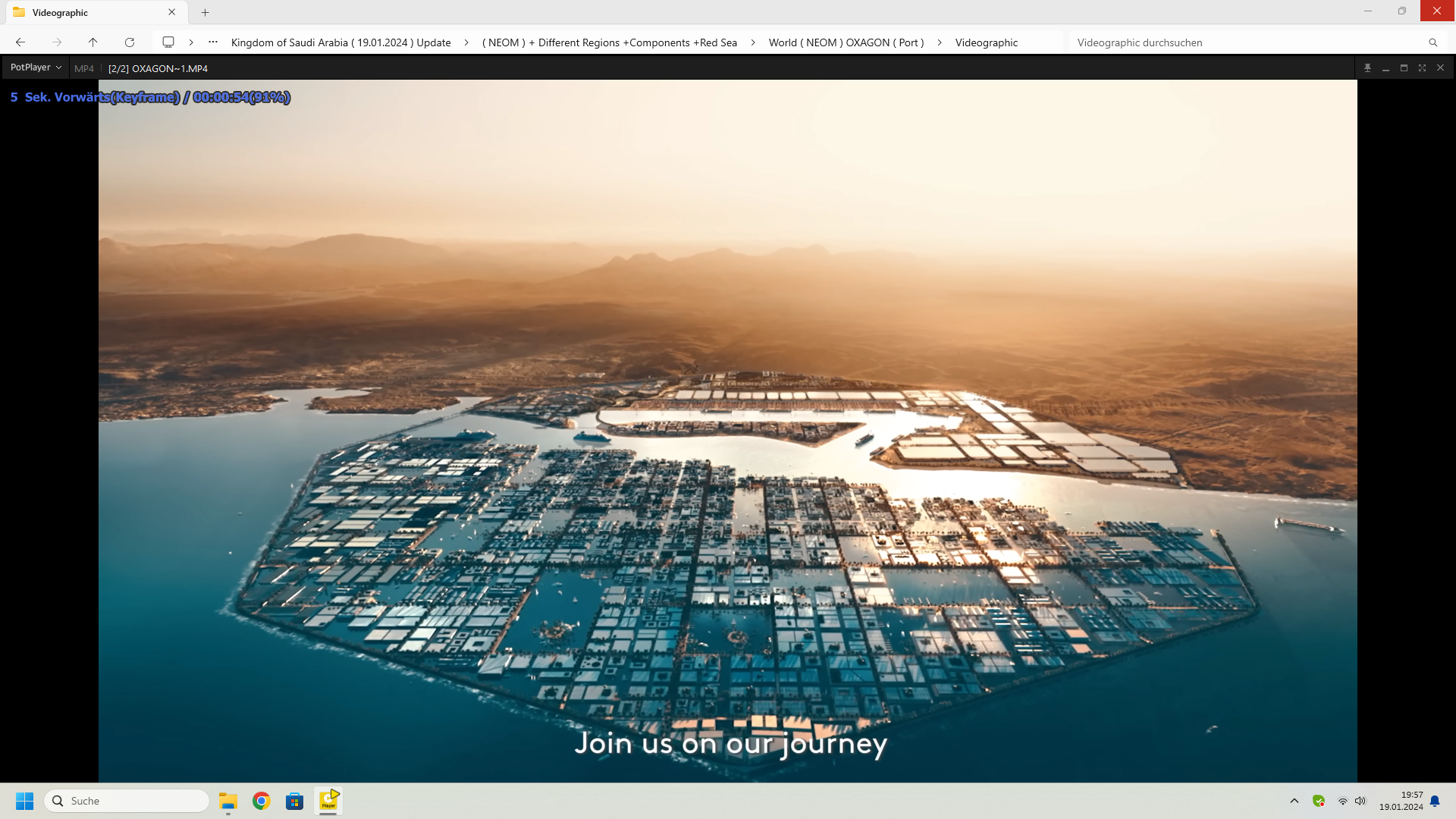This screenshot has width=1456, height=819.
Task: Click the taskbar Suche search box
Action: 127,801
